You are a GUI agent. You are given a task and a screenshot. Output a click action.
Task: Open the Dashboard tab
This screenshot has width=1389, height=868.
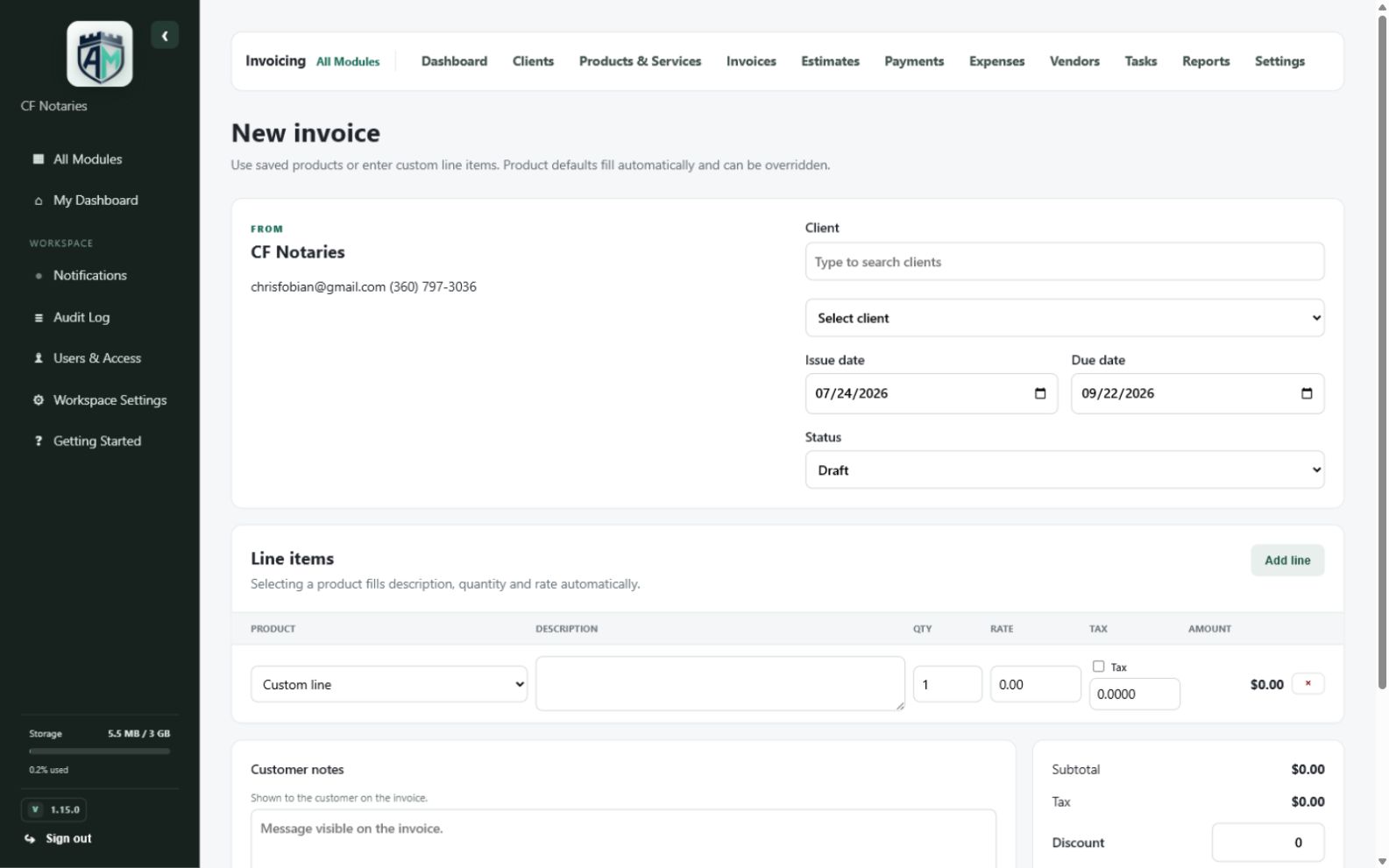(x=454, y=61)
